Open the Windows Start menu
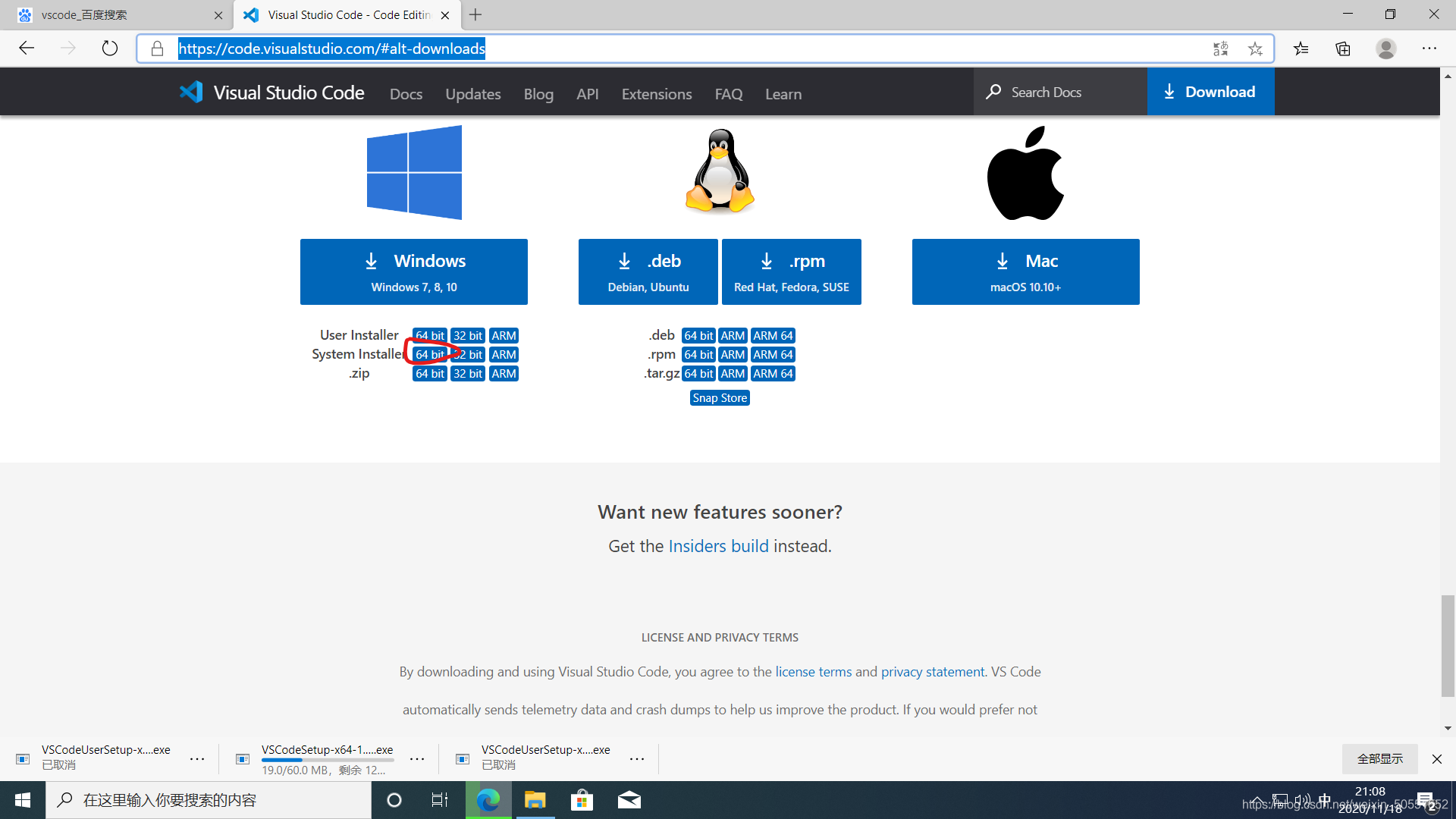1456x819 pixels. [23, 800]
